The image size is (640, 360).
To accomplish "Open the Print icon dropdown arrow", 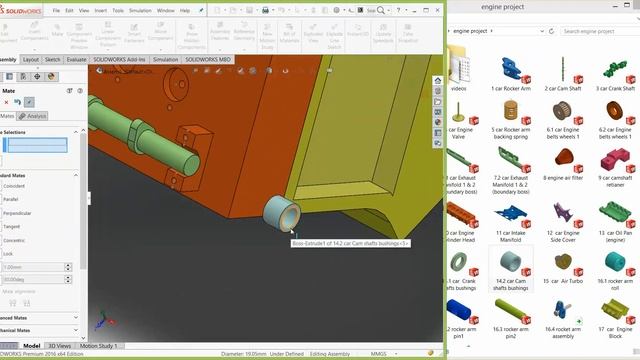I will point(273,10).
